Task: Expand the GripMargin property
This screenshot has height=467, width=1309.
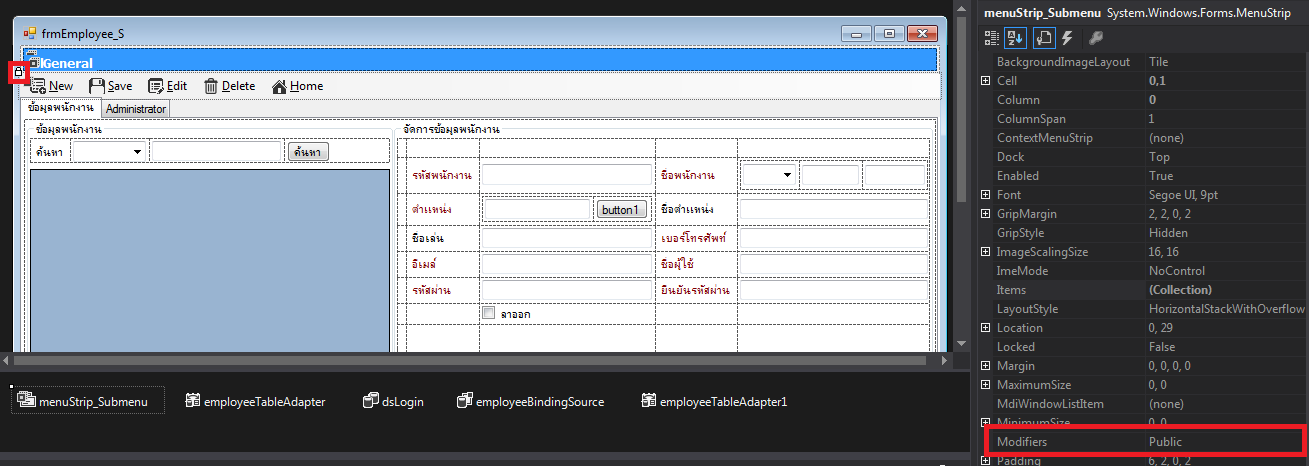Action: click(x=986, y=214)
